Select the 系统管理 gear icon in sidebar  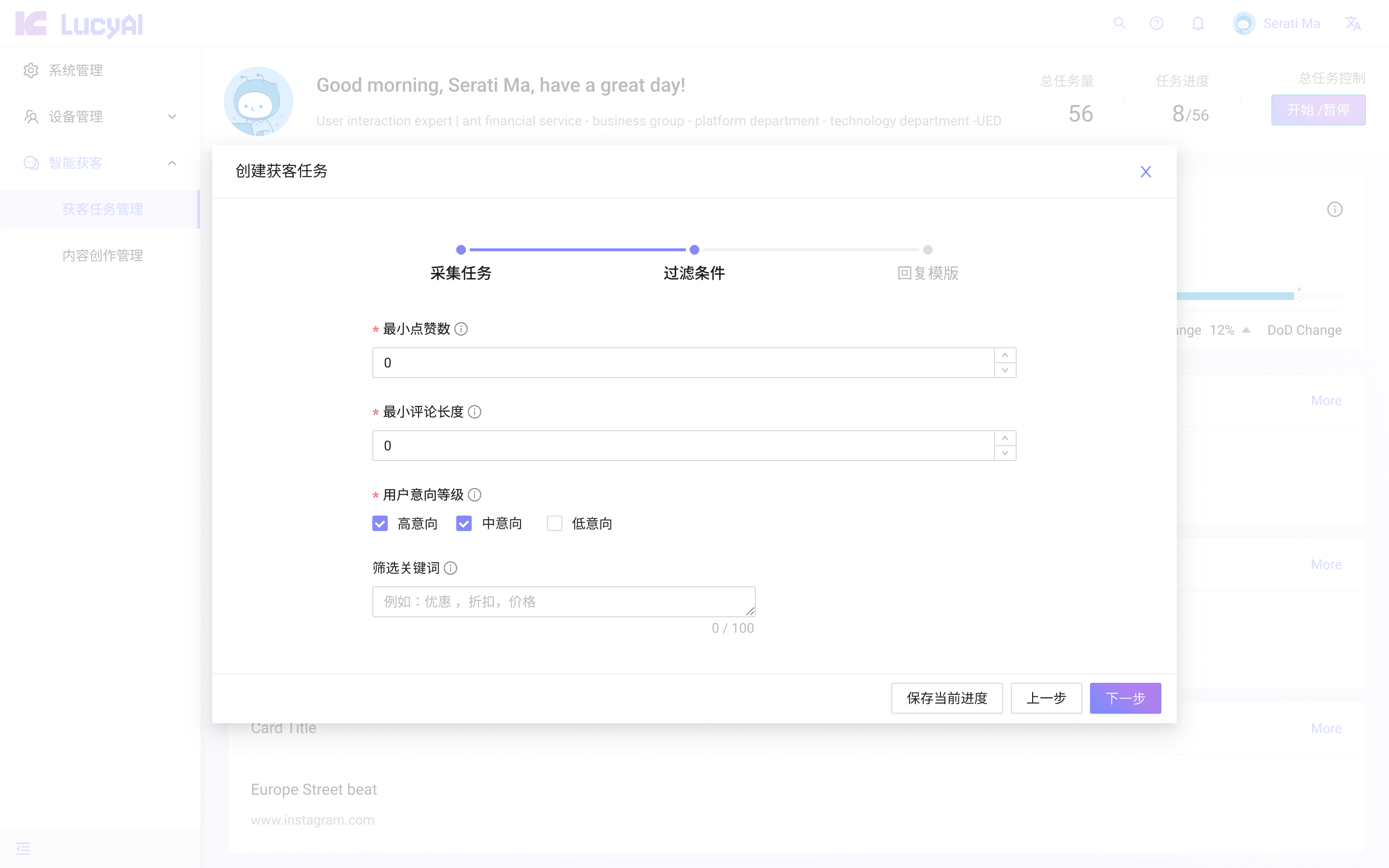[x=30, y=70]
